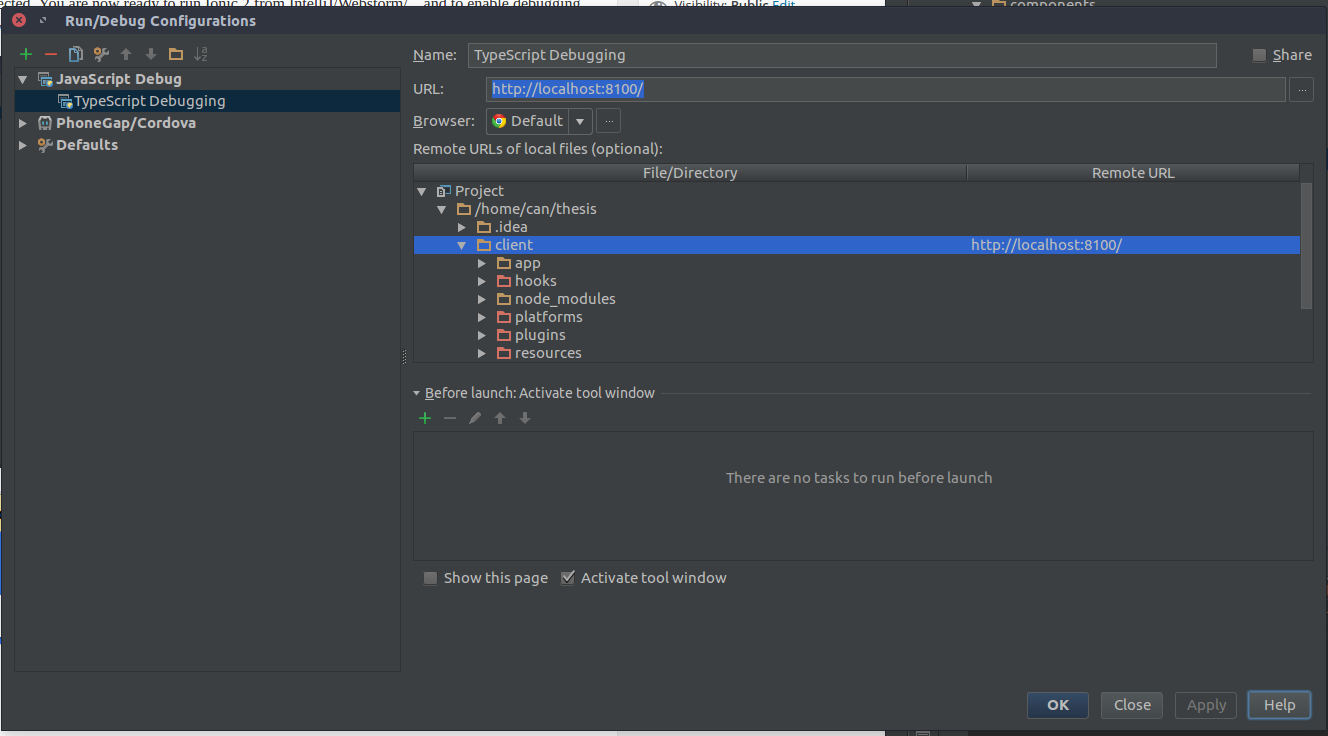Close the Run/Debug Configurations dialog window
Image resolution: width=1328 pixels, height=736 pixels.
point(19,20)
